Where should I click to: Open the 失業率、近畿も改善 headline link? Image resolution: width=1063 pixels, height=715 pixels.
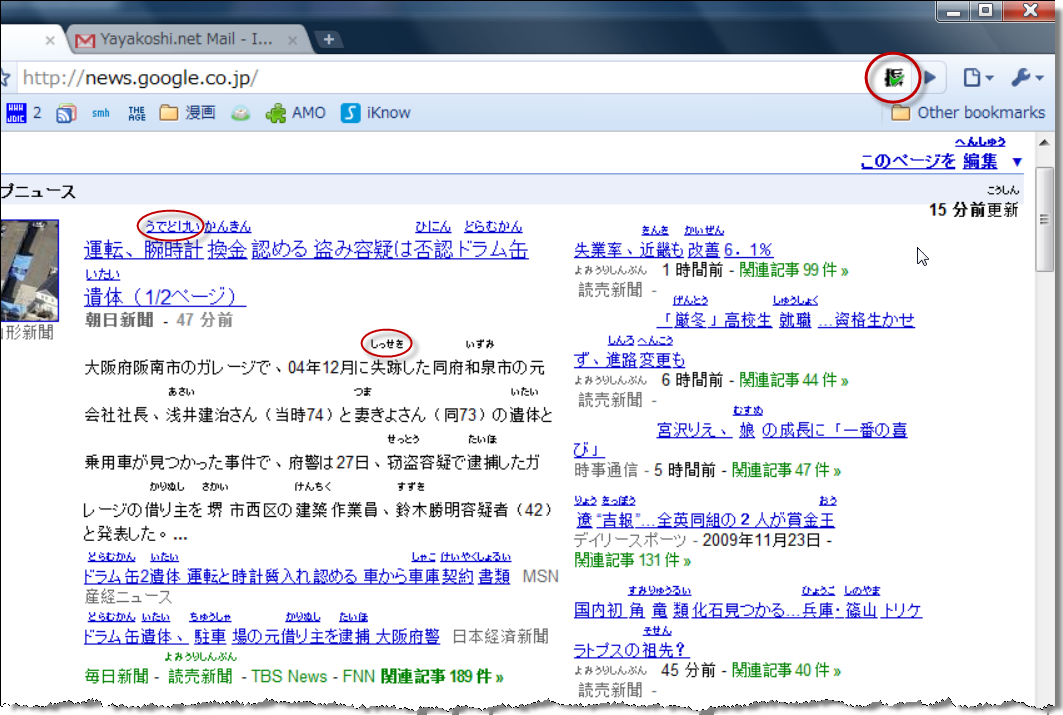coord(672,249)
